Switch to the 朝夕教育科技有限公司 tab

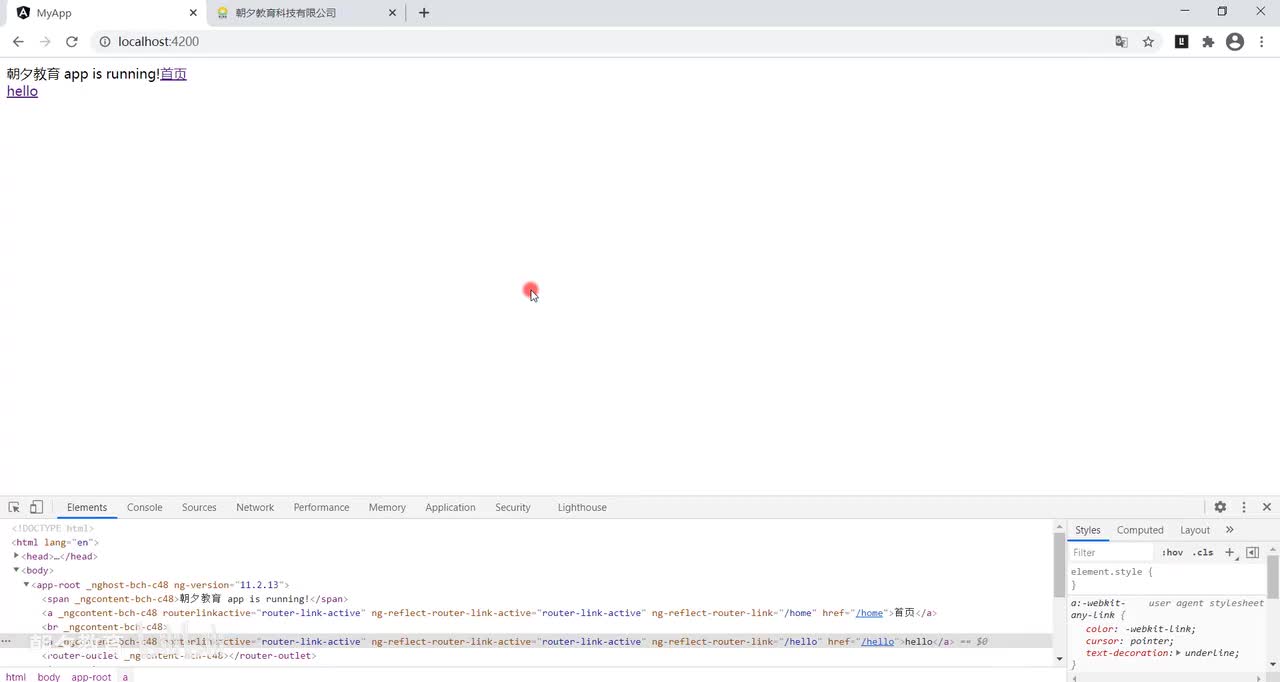305,13
